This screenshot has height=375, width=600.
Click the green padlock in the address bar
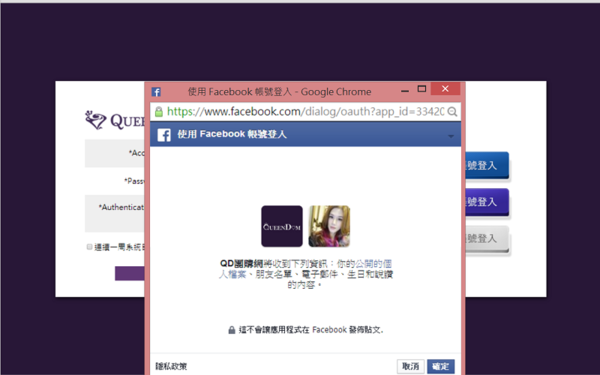pos(158,112)
